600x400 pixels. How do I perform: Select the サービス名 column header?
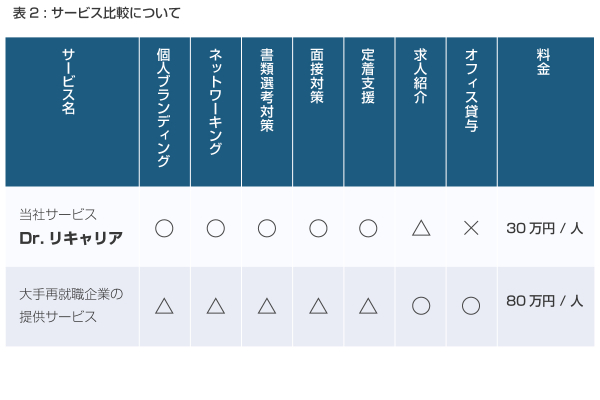(x=69, y=82)
